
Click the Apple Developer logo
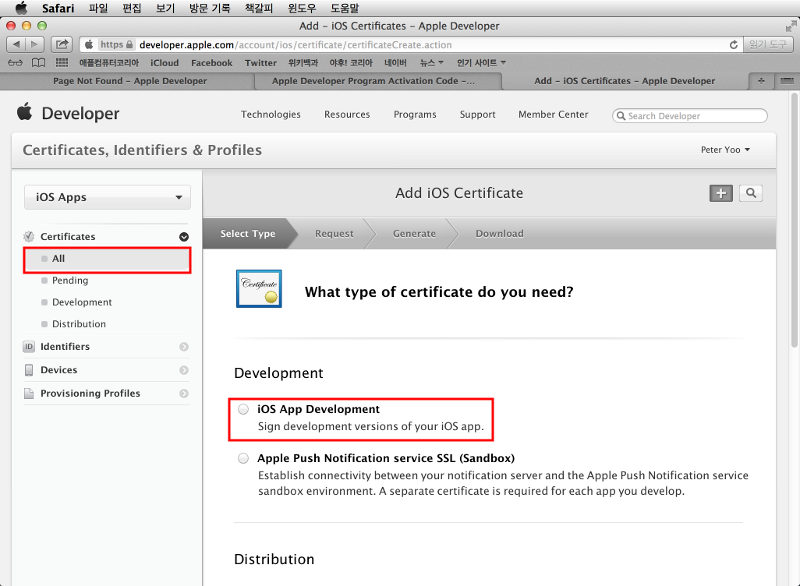click(x=68, y=113)
